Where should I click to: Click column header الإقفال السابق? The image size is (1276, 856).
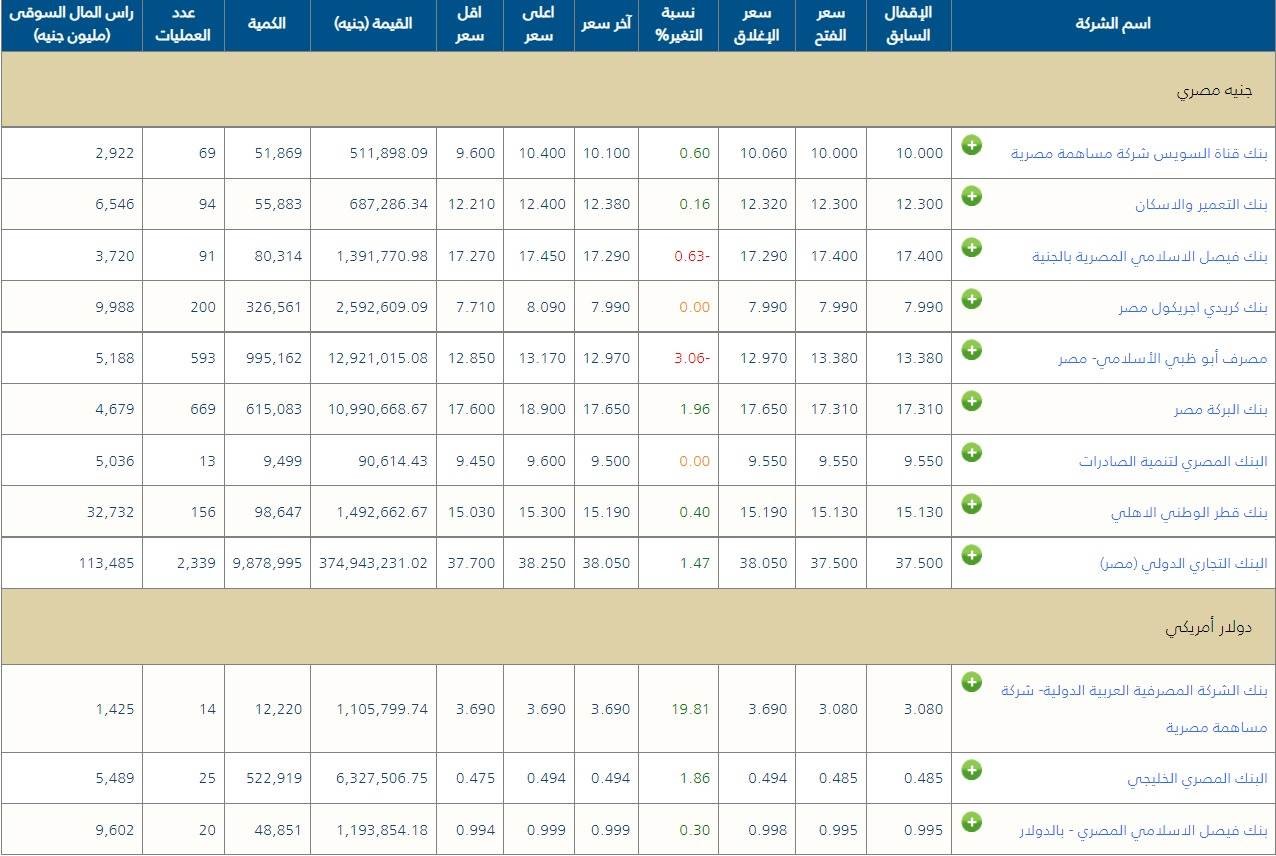point(908,25)
